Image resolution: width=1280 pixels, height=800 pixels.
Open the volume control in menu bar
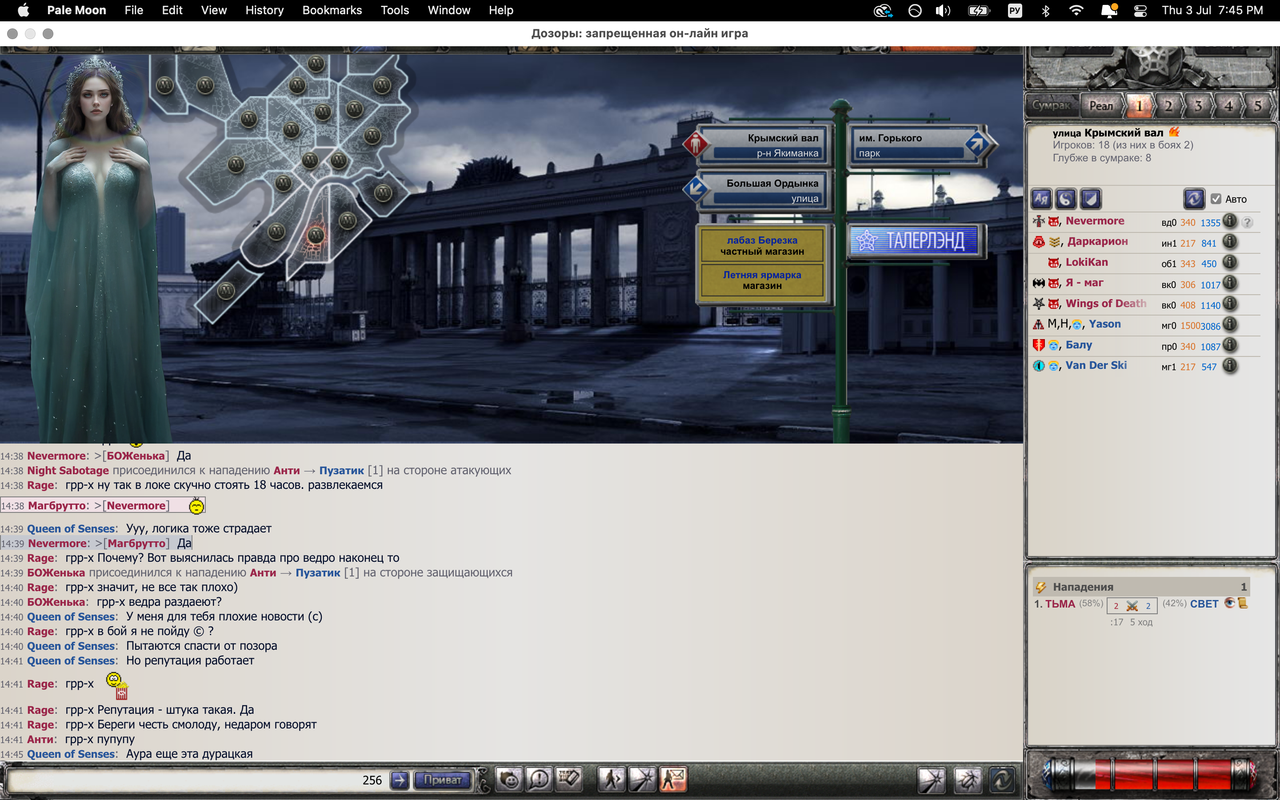[943, 10]
